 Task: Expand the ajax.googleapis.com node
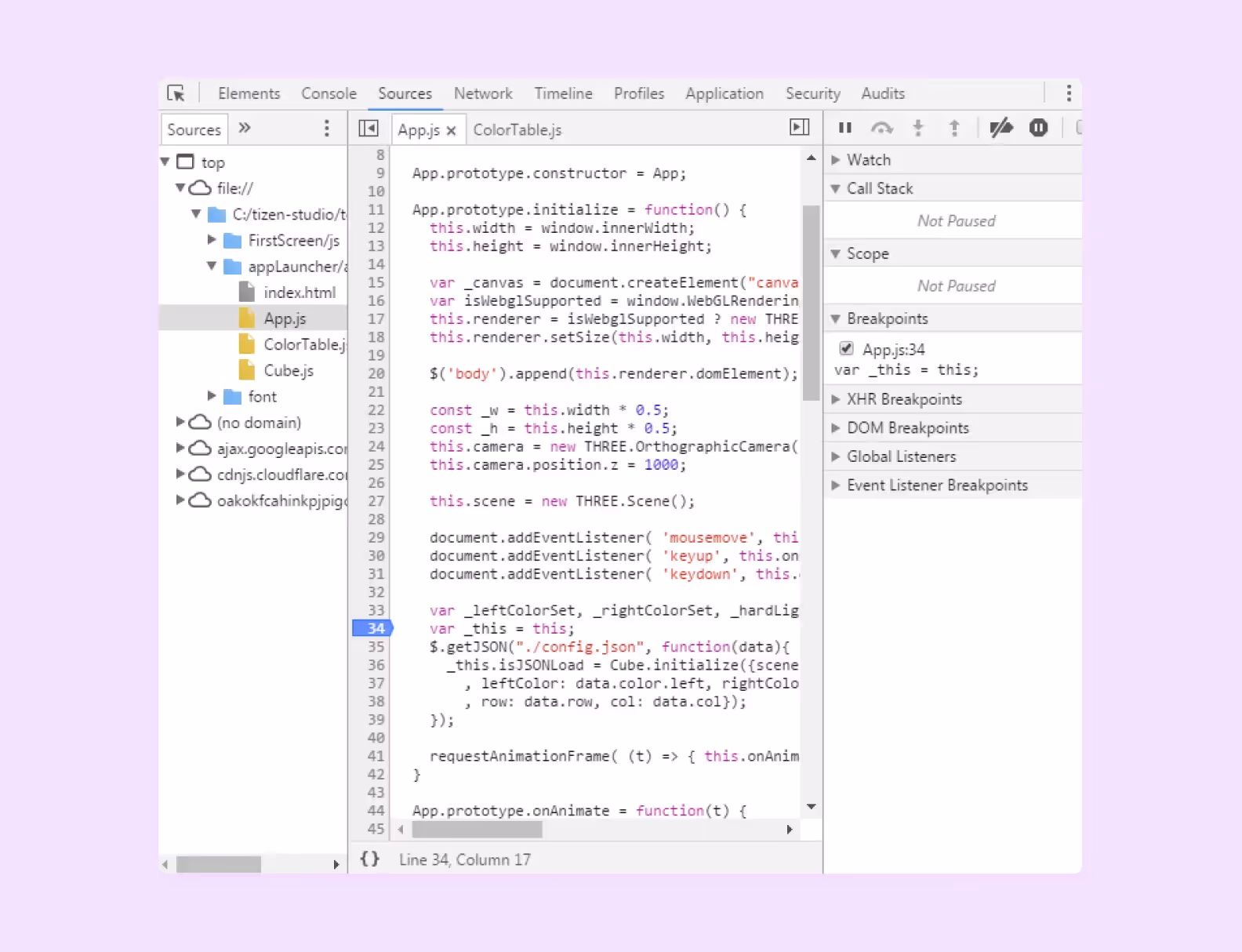coord(180,448)
